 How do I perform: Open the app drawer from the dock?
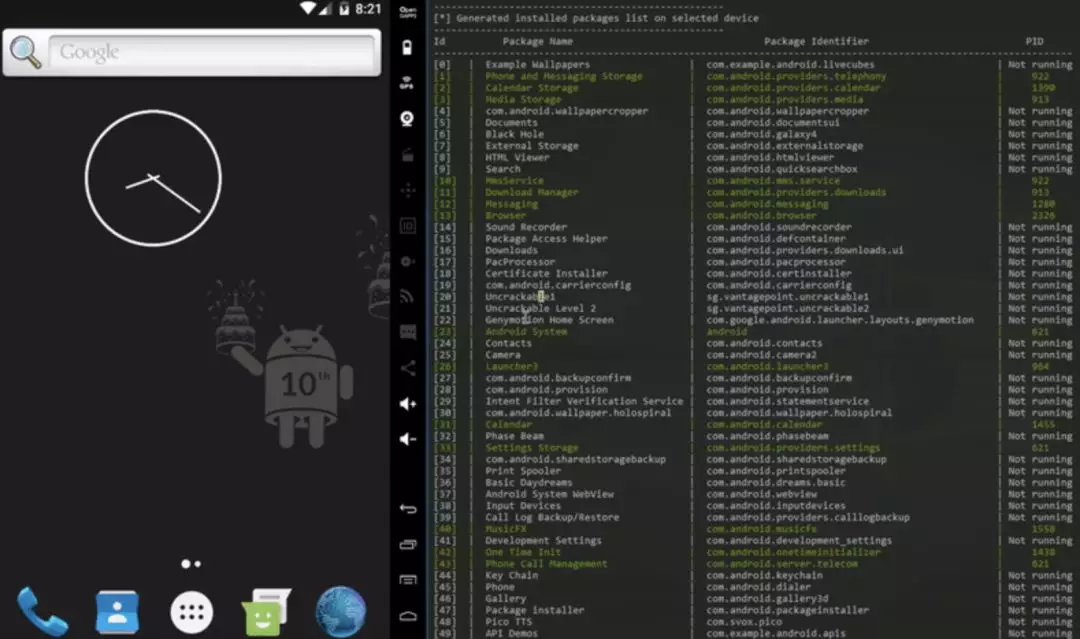click(x=191, y=612)
